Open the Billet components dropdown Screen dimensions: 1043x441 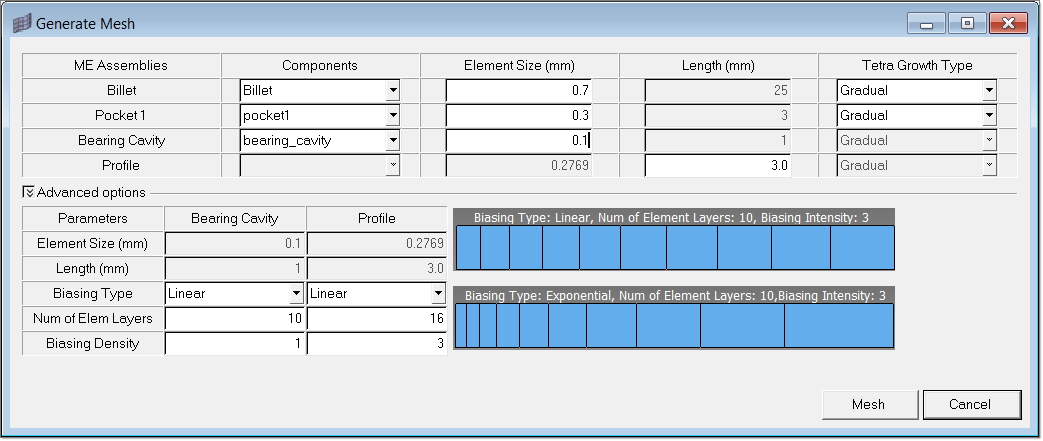392,90
